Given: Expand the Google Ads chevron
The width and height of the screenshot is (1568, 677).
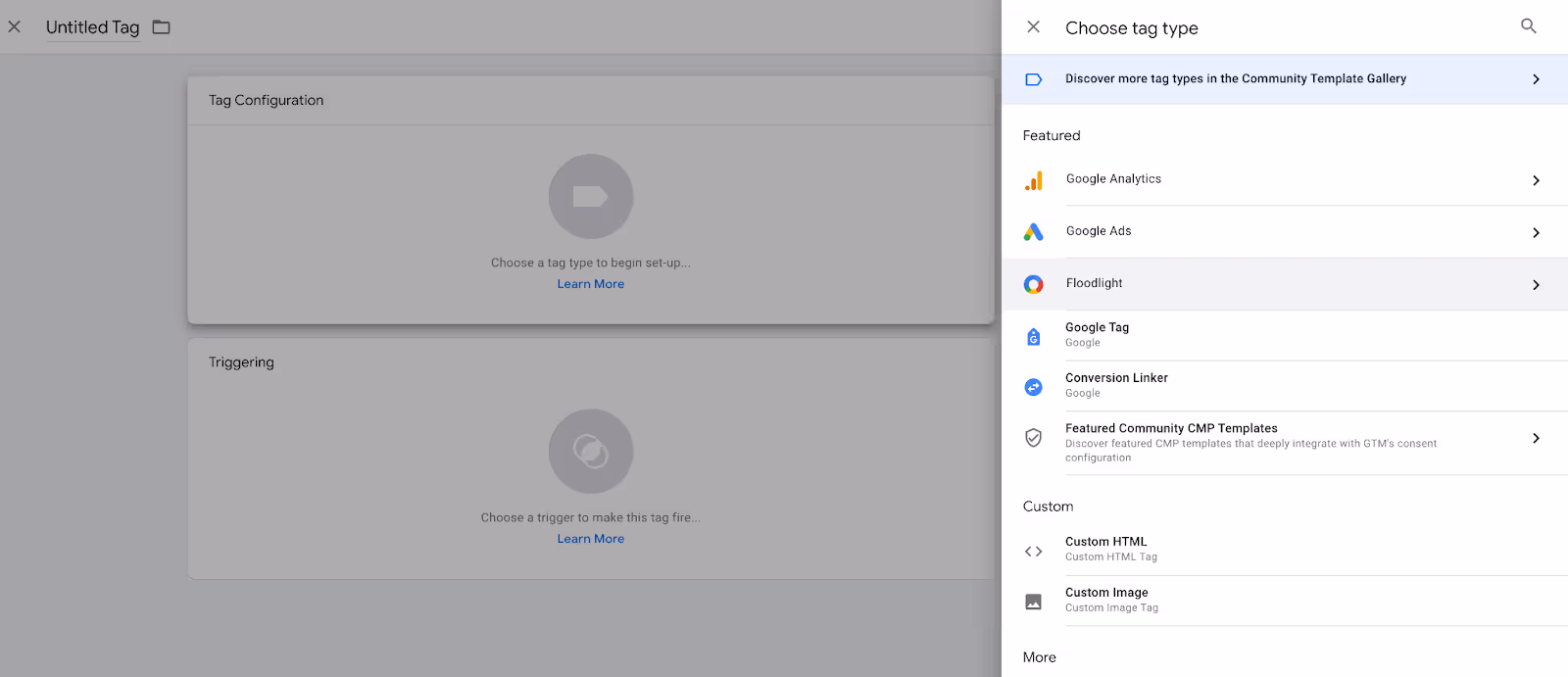Looking at the screenshot, I should 1536,233.
